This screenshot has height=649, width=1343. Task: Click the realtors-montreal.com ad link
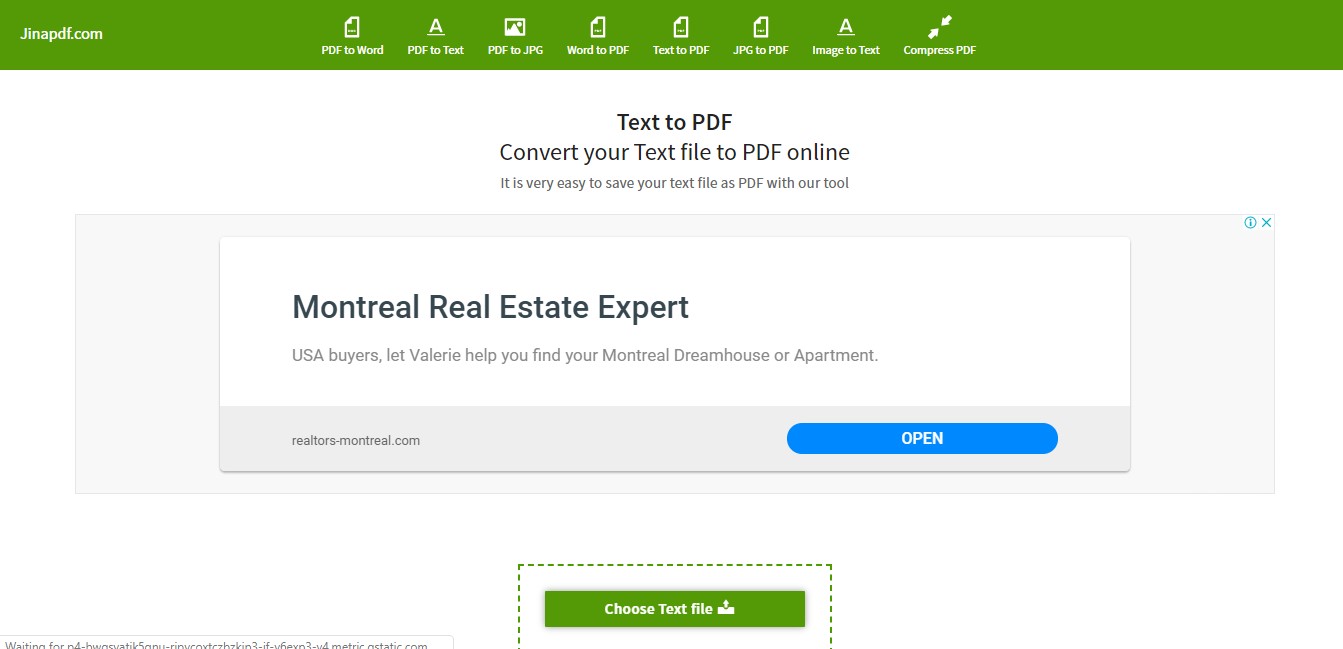(x=356, y=440)
